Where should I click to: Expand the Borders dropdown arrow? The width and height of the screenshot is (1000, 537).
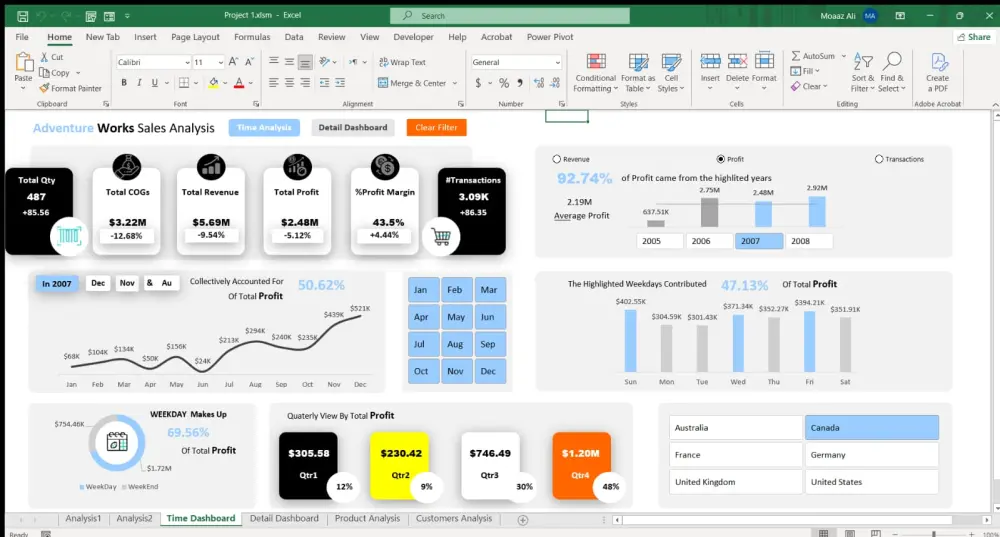pyautogui.click(x=196, y=83)
